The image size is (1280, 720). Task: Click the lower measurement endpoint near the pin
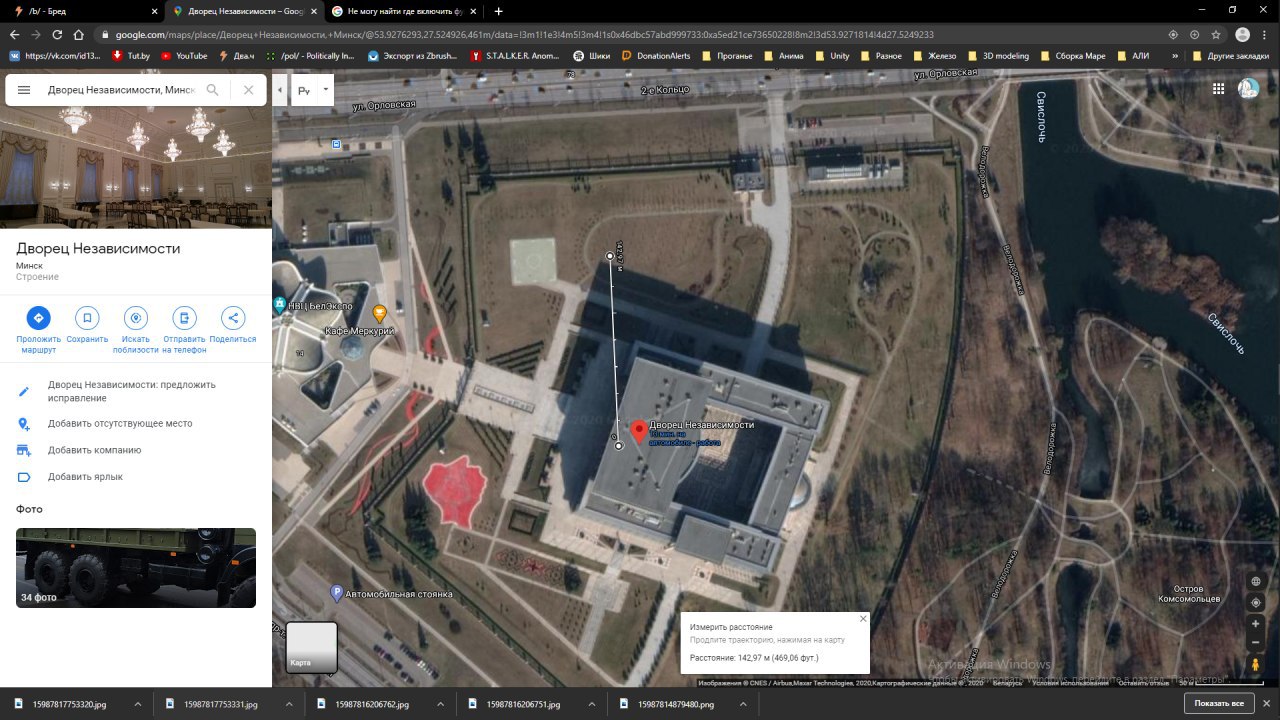tap(619, 446)
